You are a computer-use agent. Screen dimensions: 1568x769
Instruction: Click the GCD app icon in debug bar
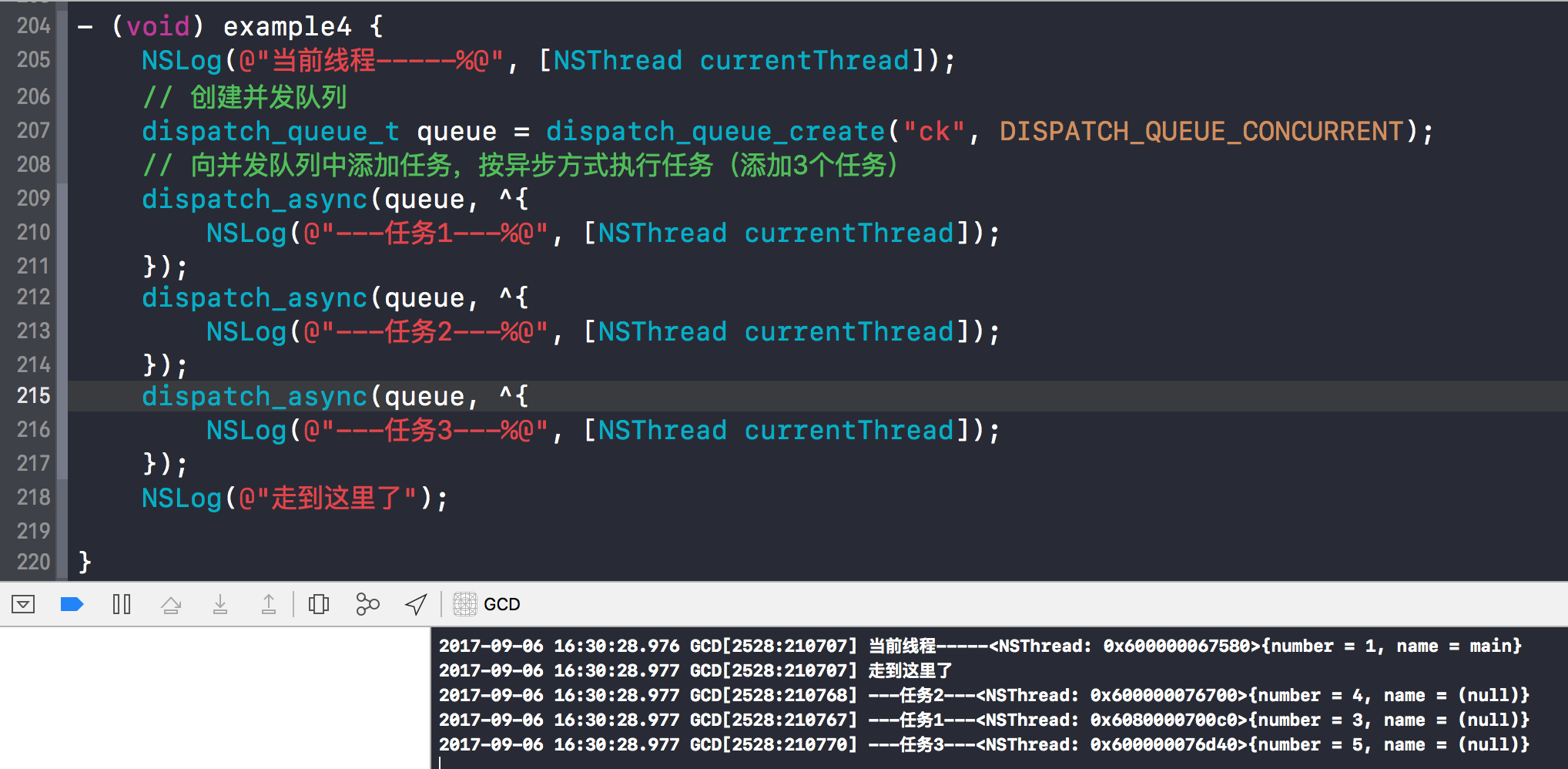click(464, 604)
